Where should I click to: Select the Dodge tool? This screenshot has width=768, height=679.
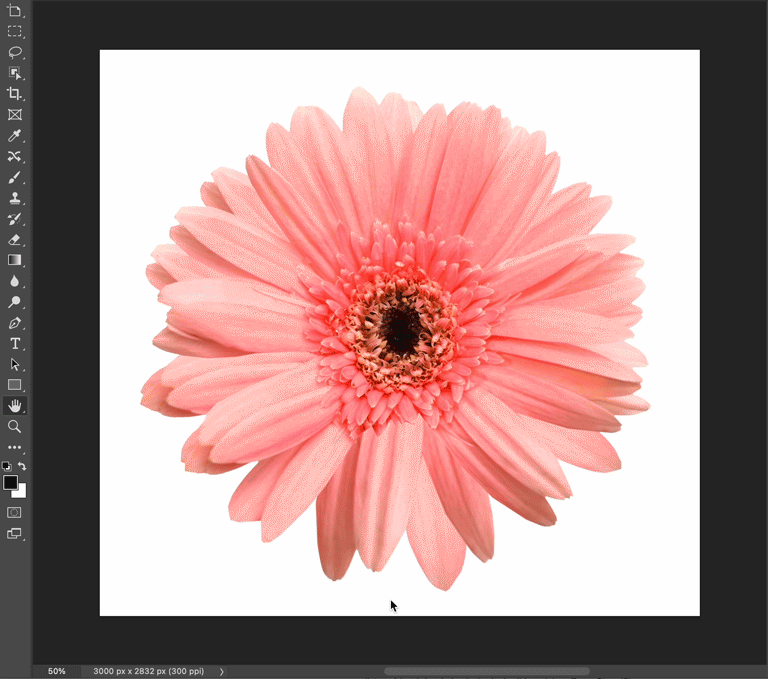tap(15, 302)
